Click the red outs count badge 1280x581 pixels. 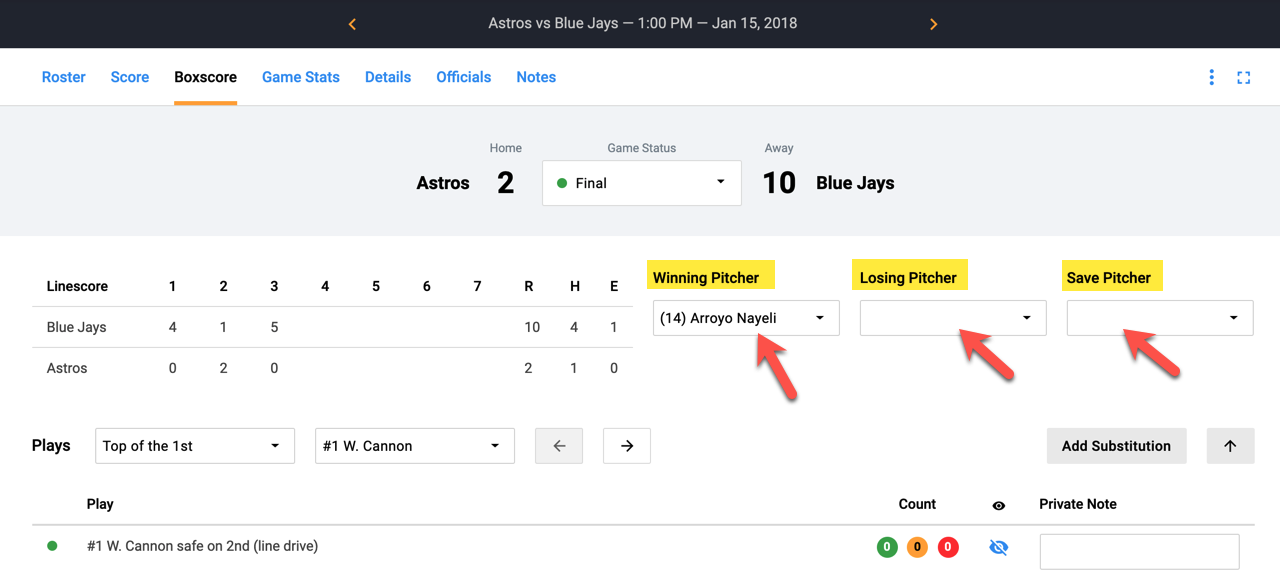pyautogui.click(x=947, y=547)
